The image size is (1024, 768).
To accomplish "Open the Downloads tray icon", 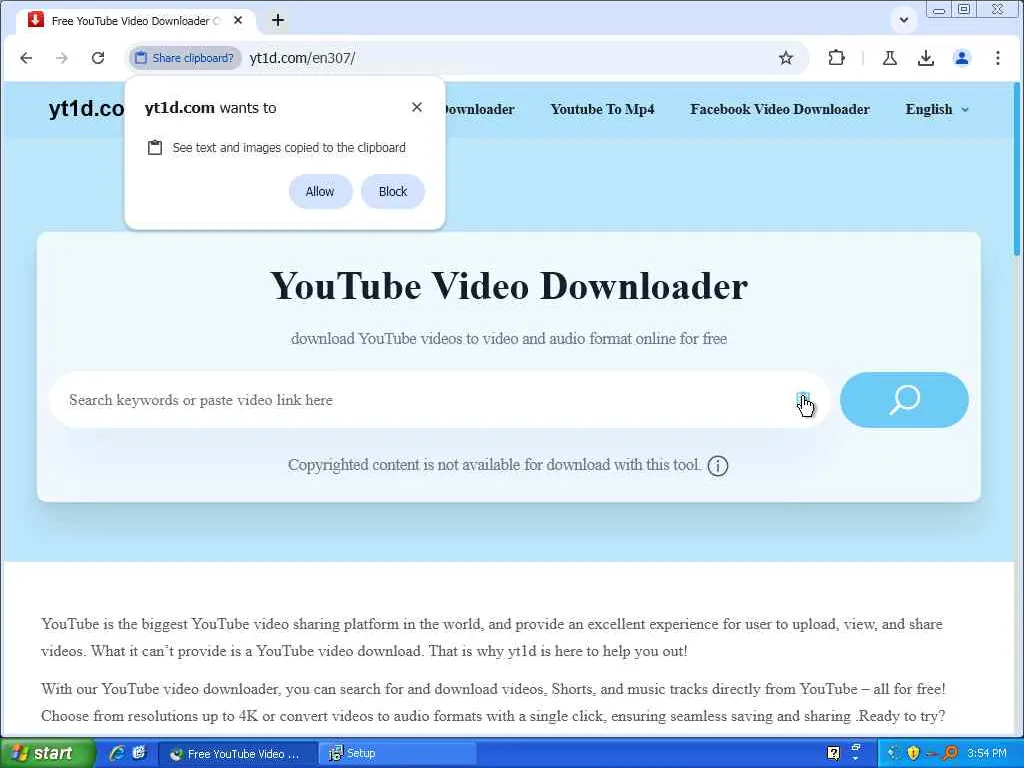I will click(x=925, y=58).
